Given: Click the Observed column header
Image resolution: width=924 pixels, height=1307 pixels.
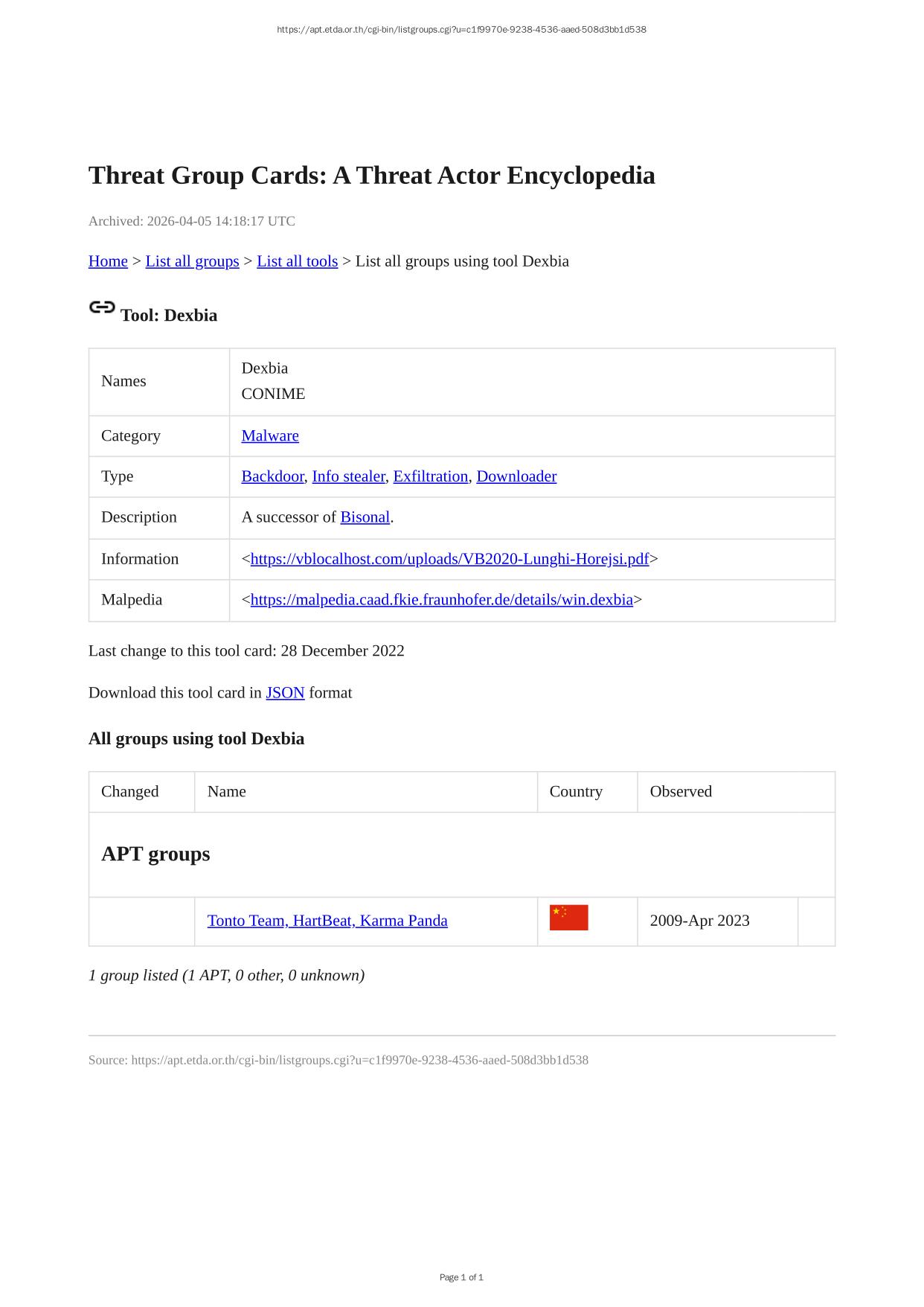Looking at the screenshot, I should (x=681, y=792).
